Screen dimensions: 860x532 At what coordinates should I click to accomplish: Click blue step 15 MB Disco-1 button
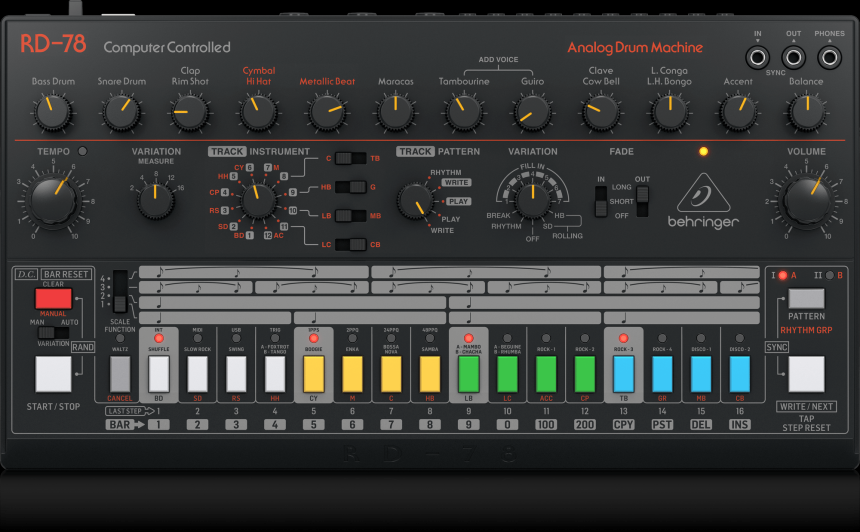coord(701,374)
